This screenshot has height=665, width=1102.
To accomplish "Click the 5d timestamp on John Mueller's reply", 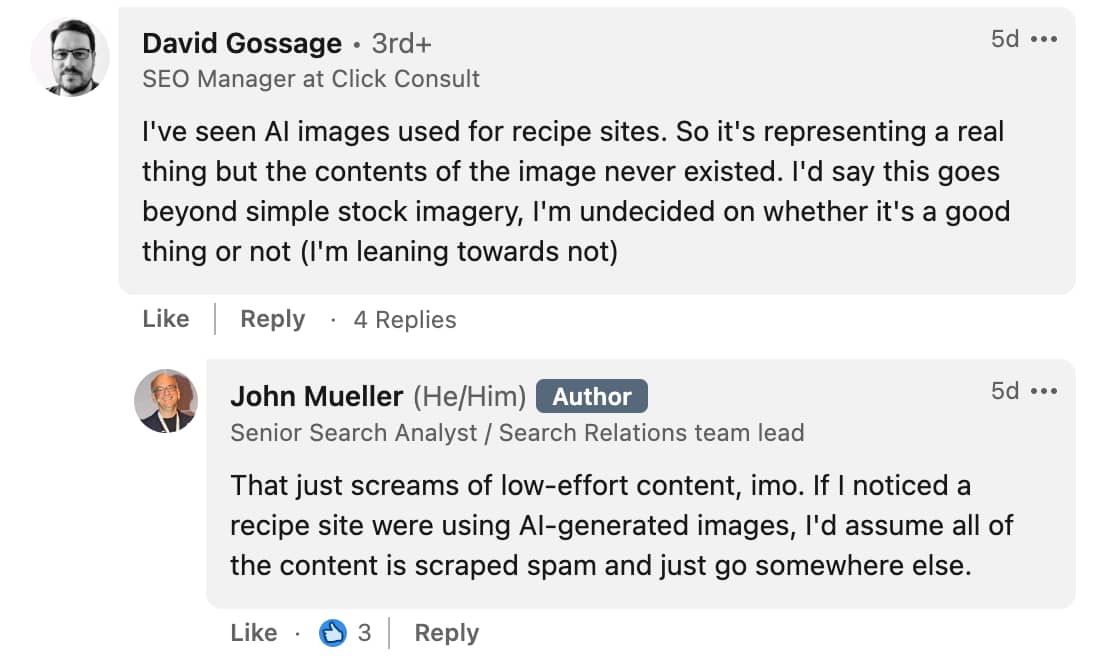I will tap(1005, 391).
